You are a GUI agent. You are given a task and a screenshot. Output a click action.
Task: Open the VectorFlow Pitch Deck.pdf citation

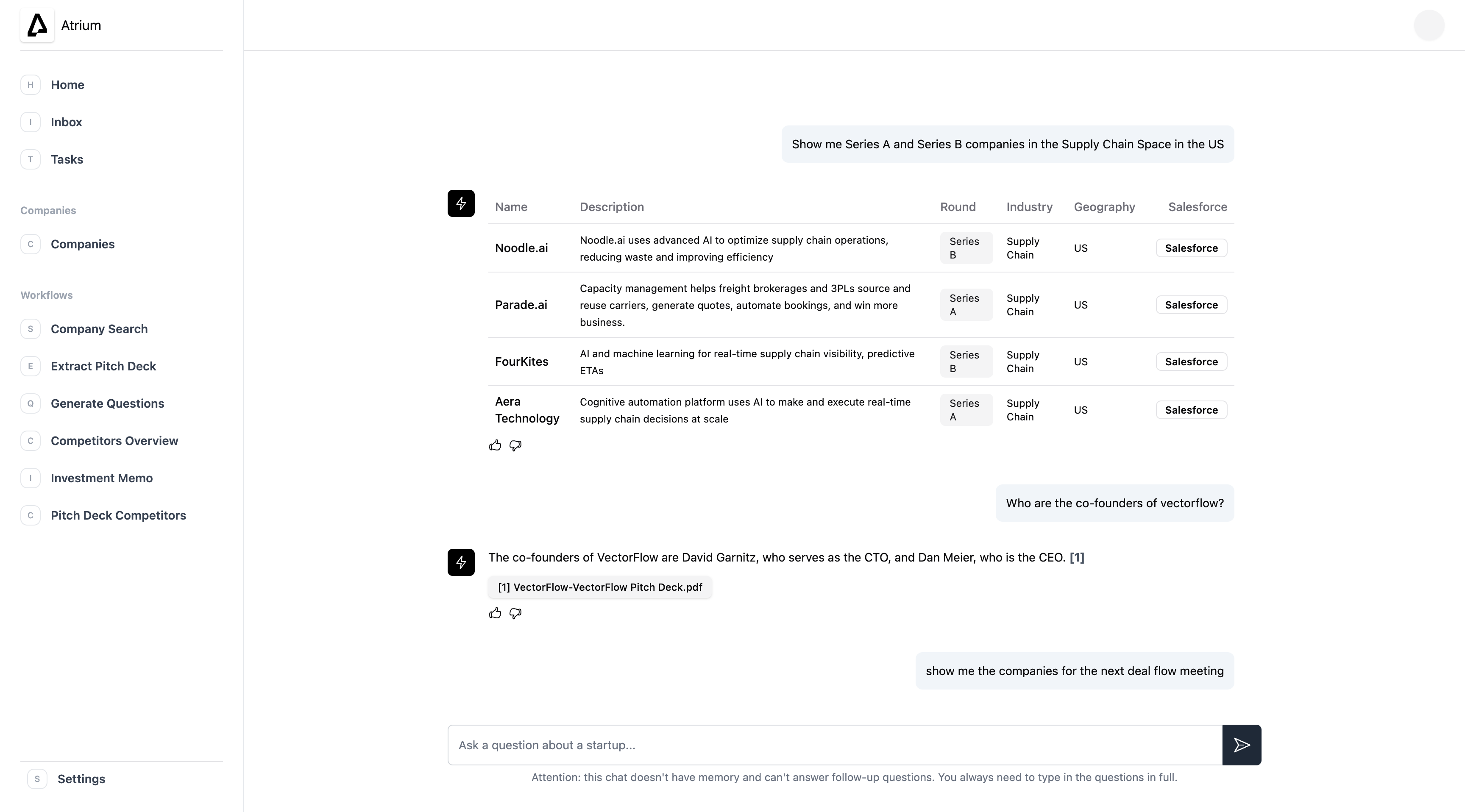point(599,587)
